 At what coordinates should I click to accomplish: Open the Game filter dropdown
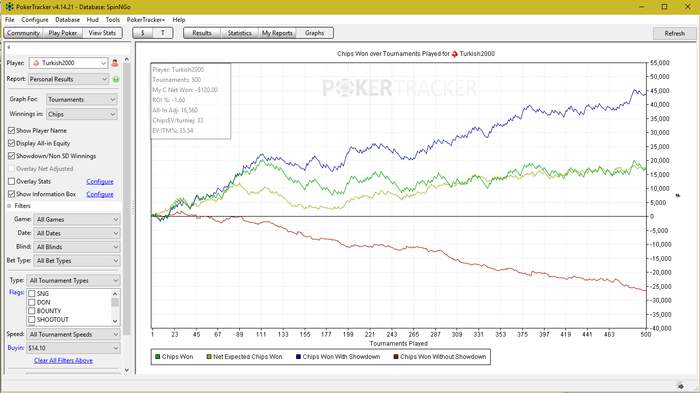77,219
